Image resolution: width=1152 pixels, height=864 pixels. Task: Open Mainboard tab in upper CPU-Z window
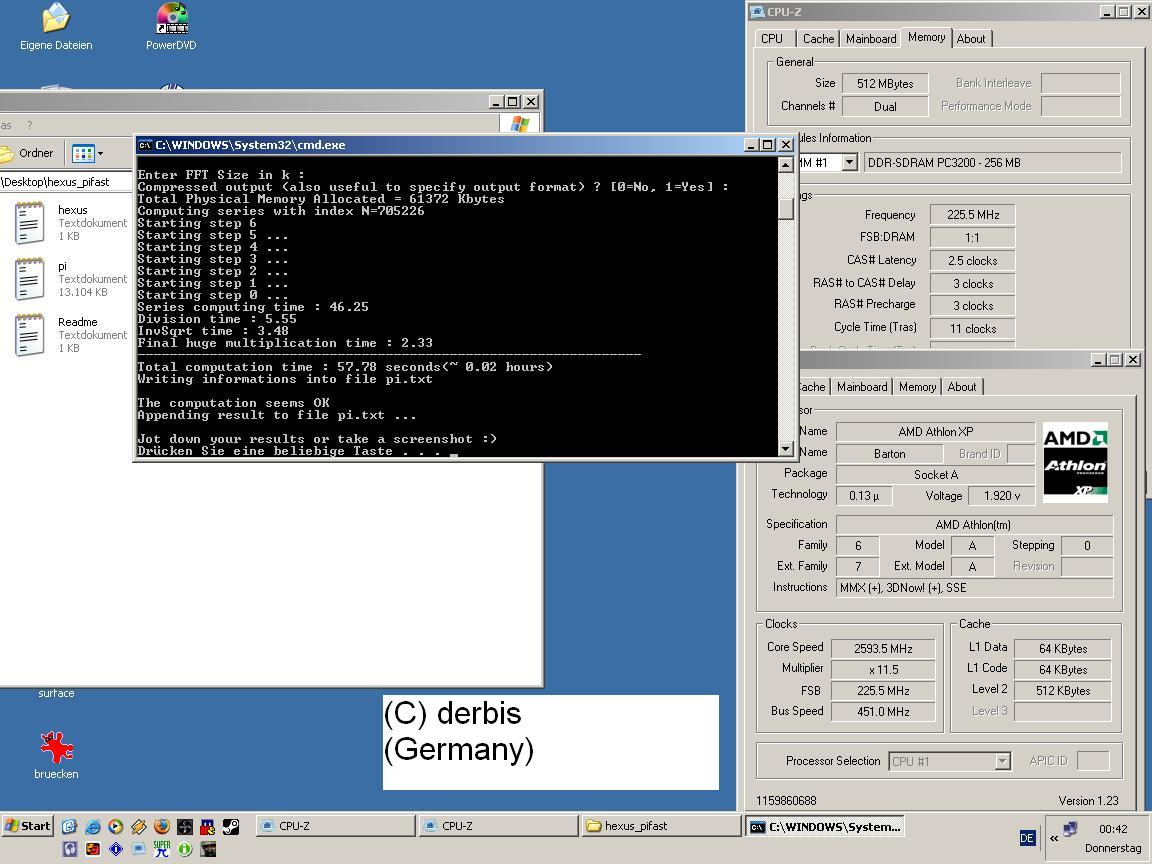tap(871, 38)
